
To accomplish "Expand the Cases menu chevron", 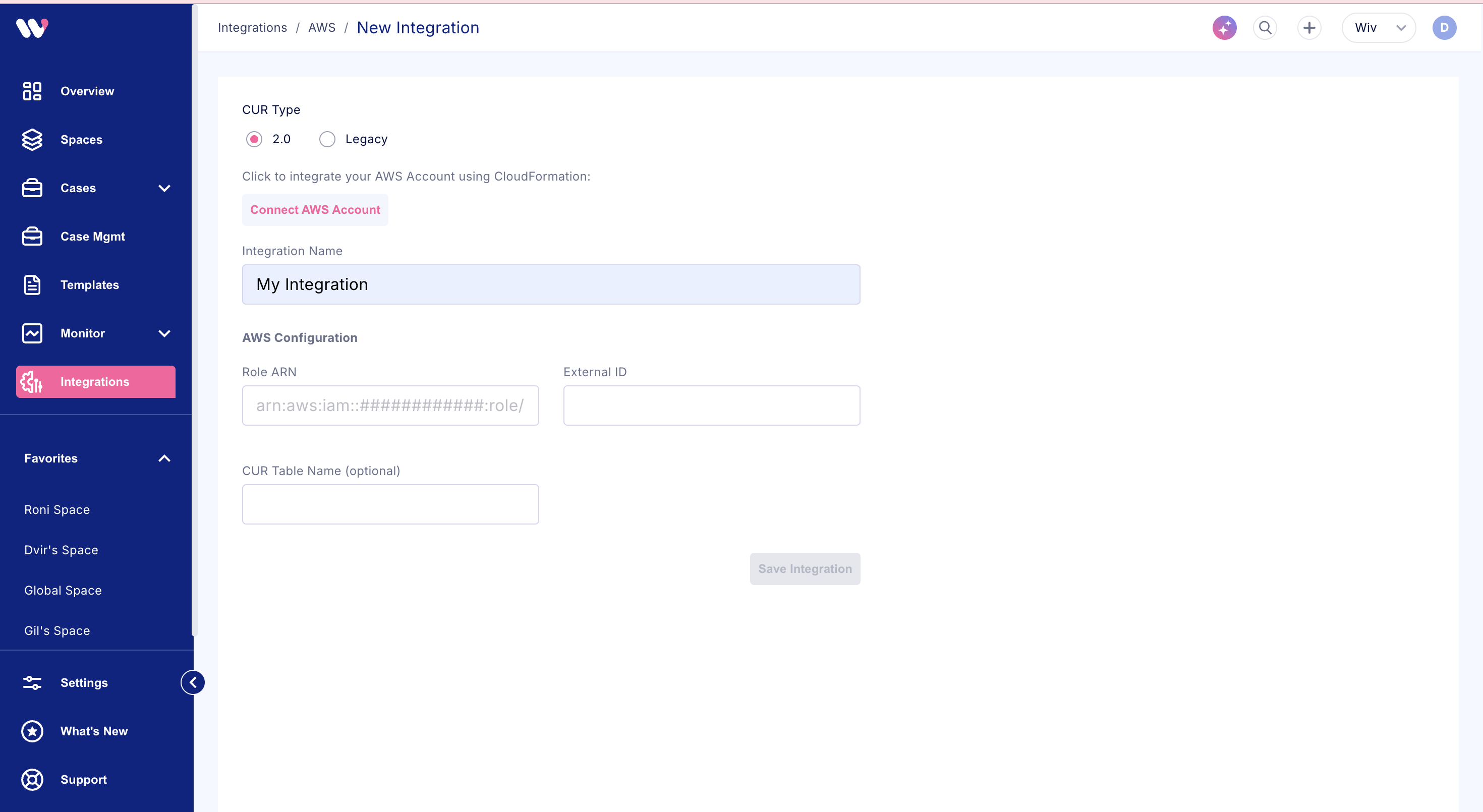I will coord(164,188).
